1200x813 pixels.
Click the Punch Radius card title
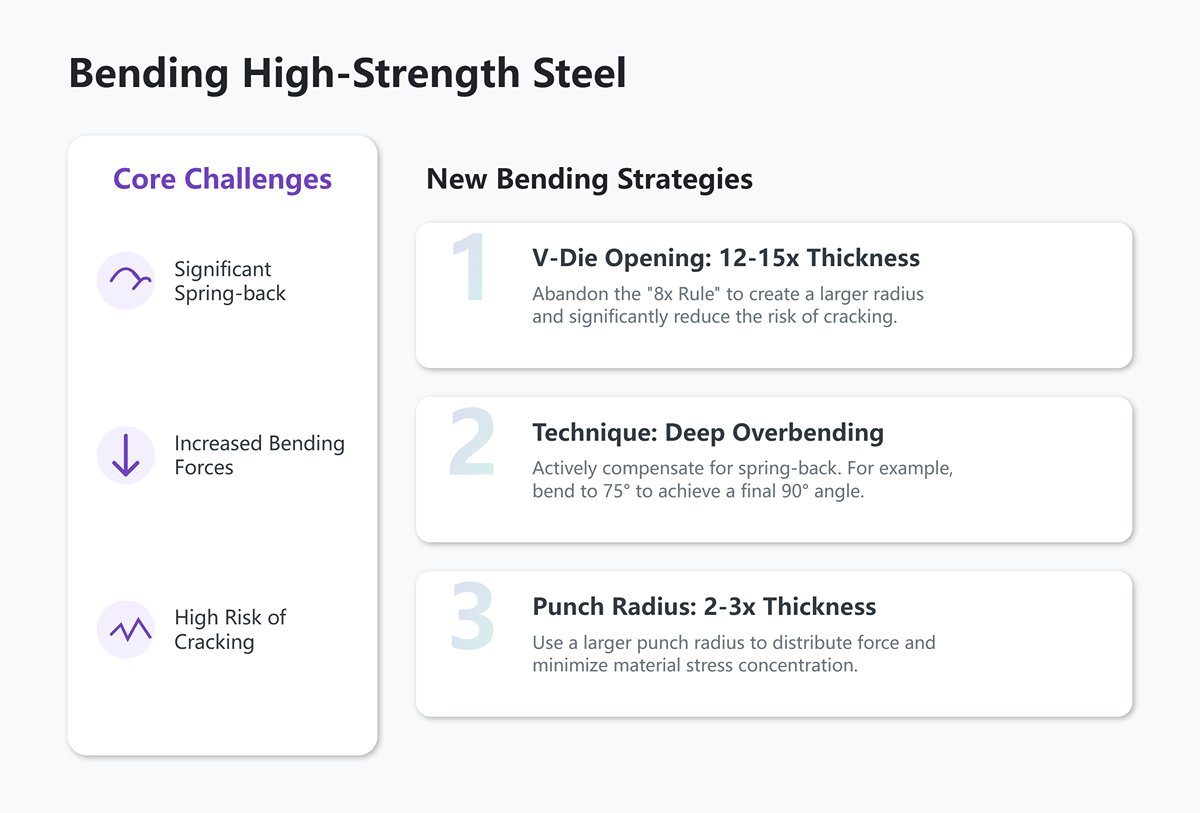click(x=704, y=607)
